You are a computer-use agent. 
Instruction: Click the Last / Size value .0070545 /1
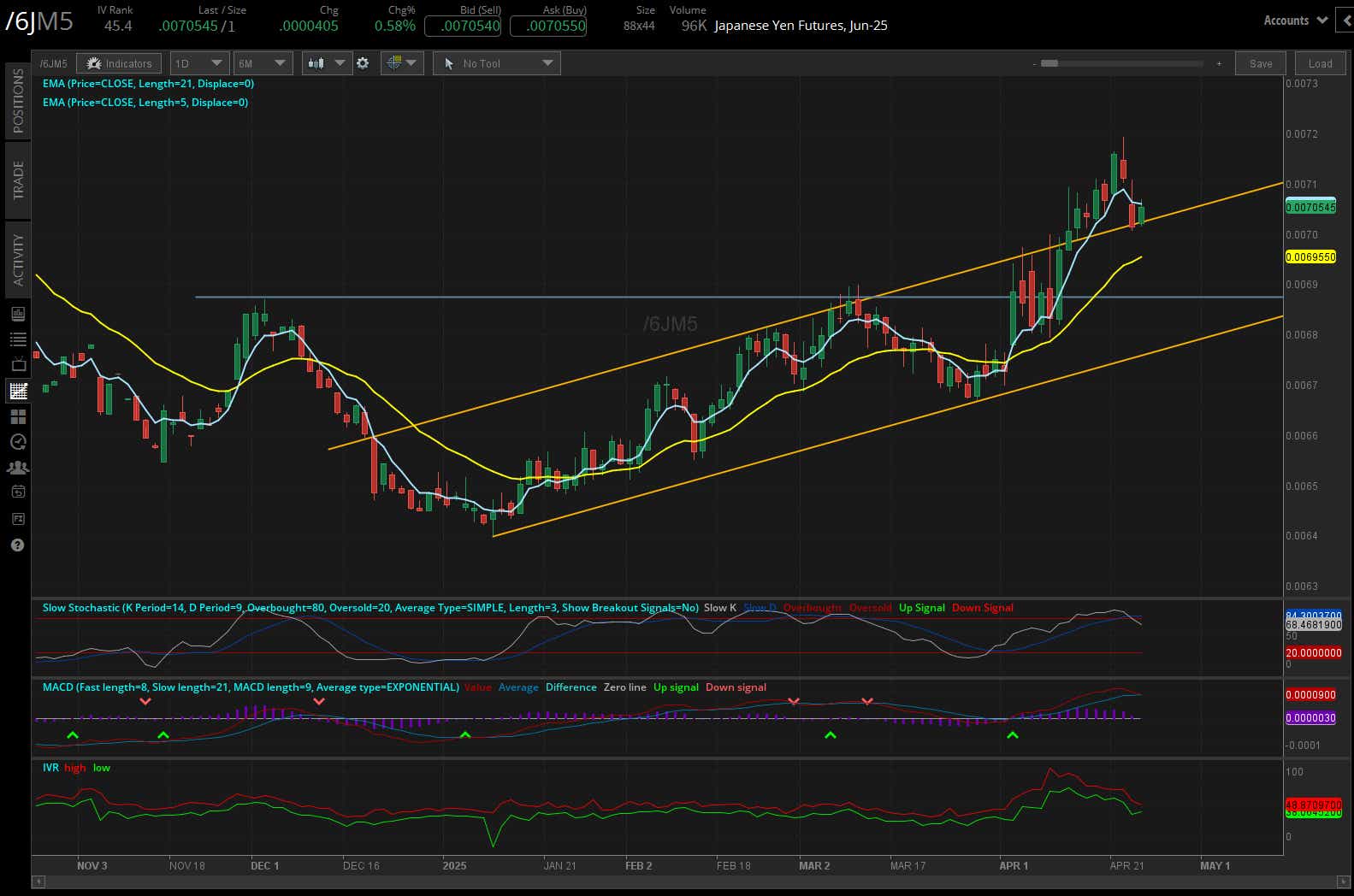tap(196, 26)
